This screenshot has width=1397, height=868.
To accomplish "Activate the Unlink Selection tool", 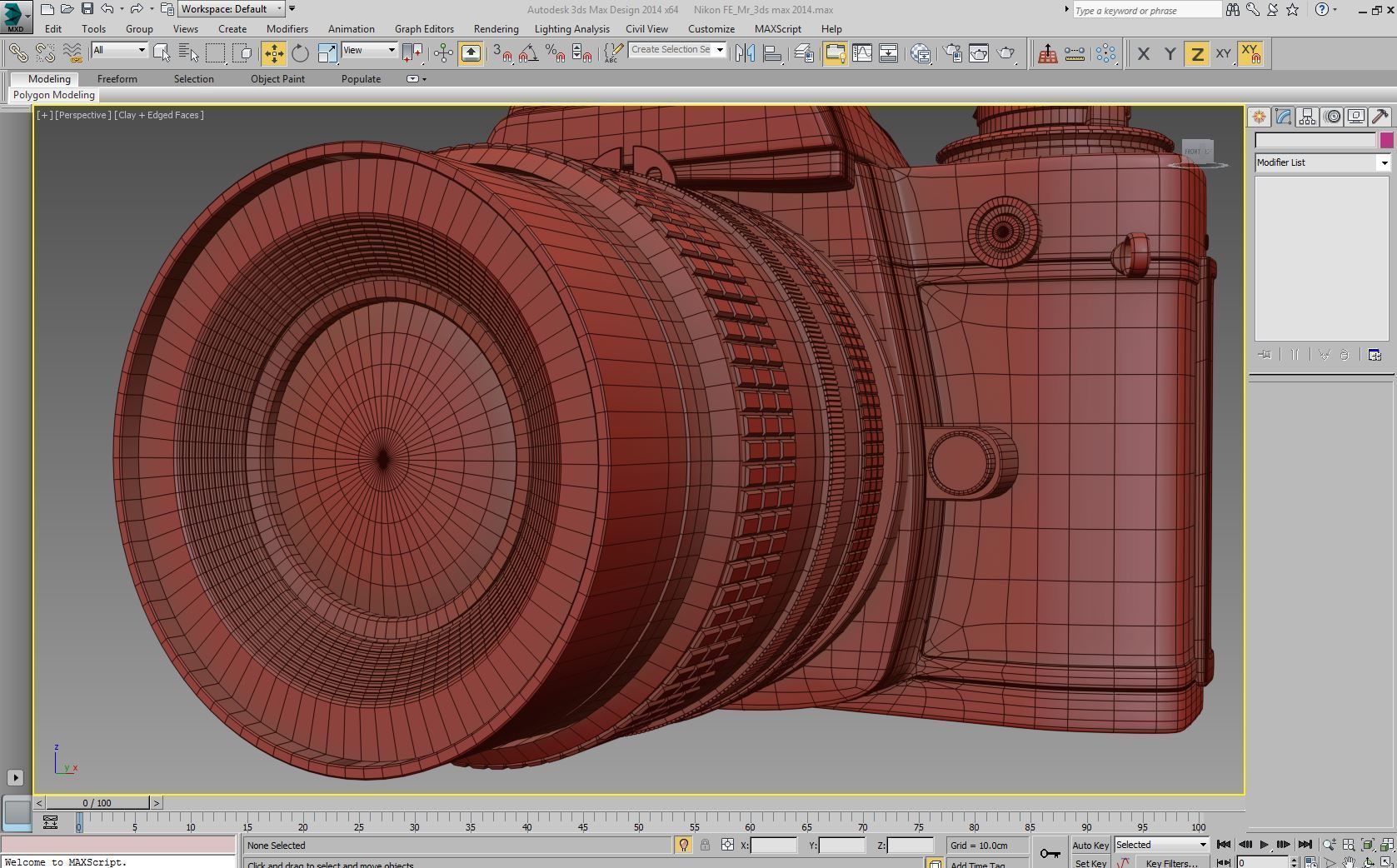I will pos(45,53).
